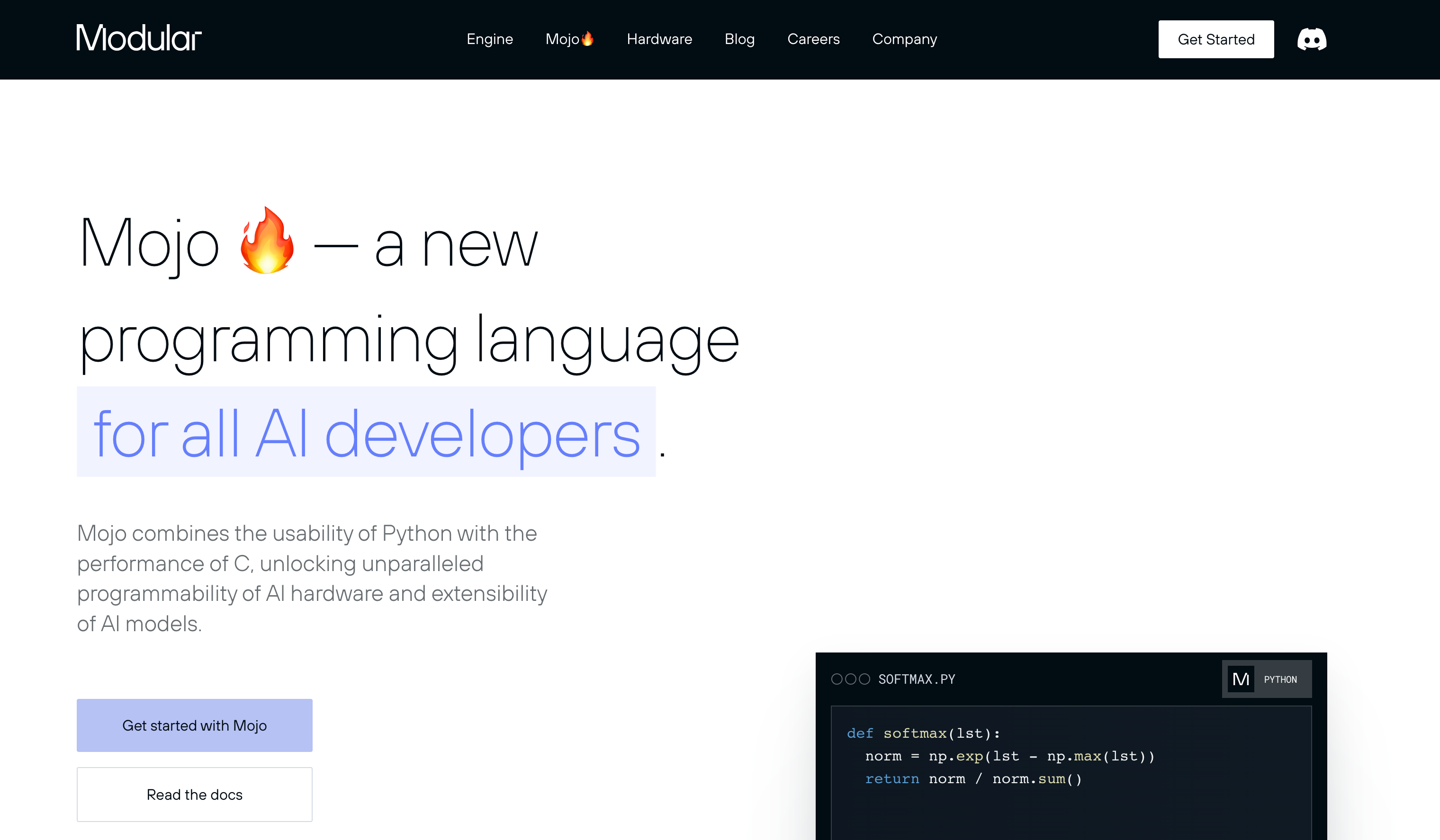Open the Hardware navigation link

coord(659,39)
